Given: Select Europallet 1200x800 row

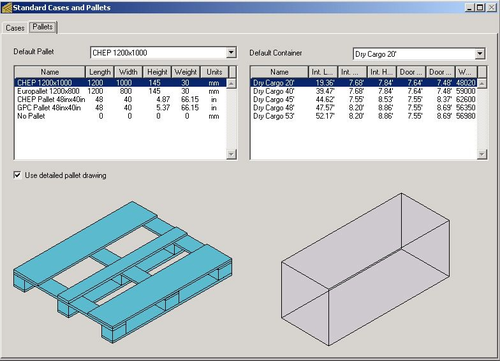Looking at the screenshot, I should click(120, 91).
